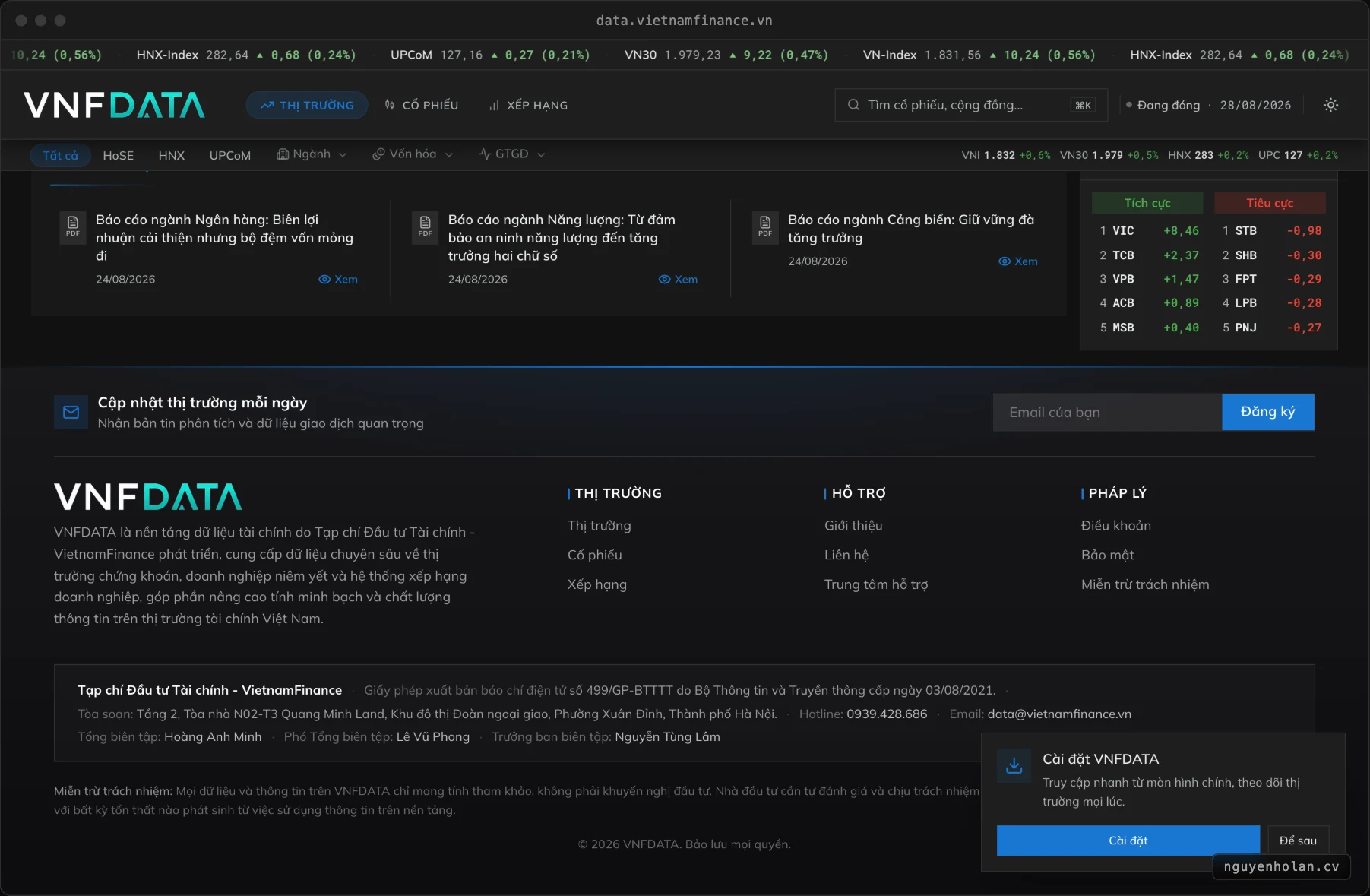Click the download icon in install popup
The height and width of the screenshot is (896, 1370).
click(x=1014, y=765)
